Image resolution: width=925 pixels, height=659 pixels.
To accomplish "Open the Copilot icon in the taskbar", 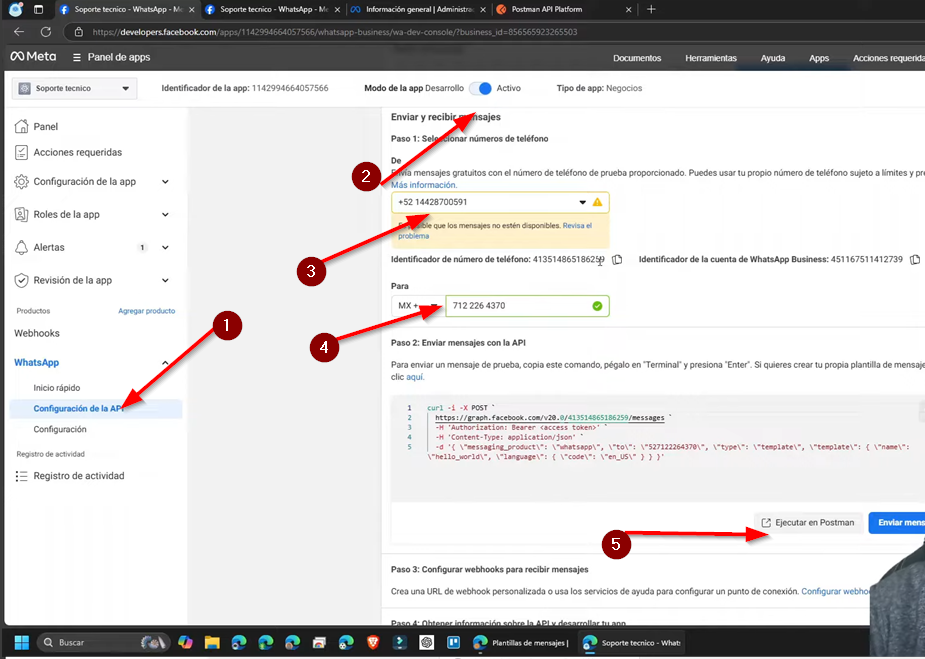I will [185, 642].
